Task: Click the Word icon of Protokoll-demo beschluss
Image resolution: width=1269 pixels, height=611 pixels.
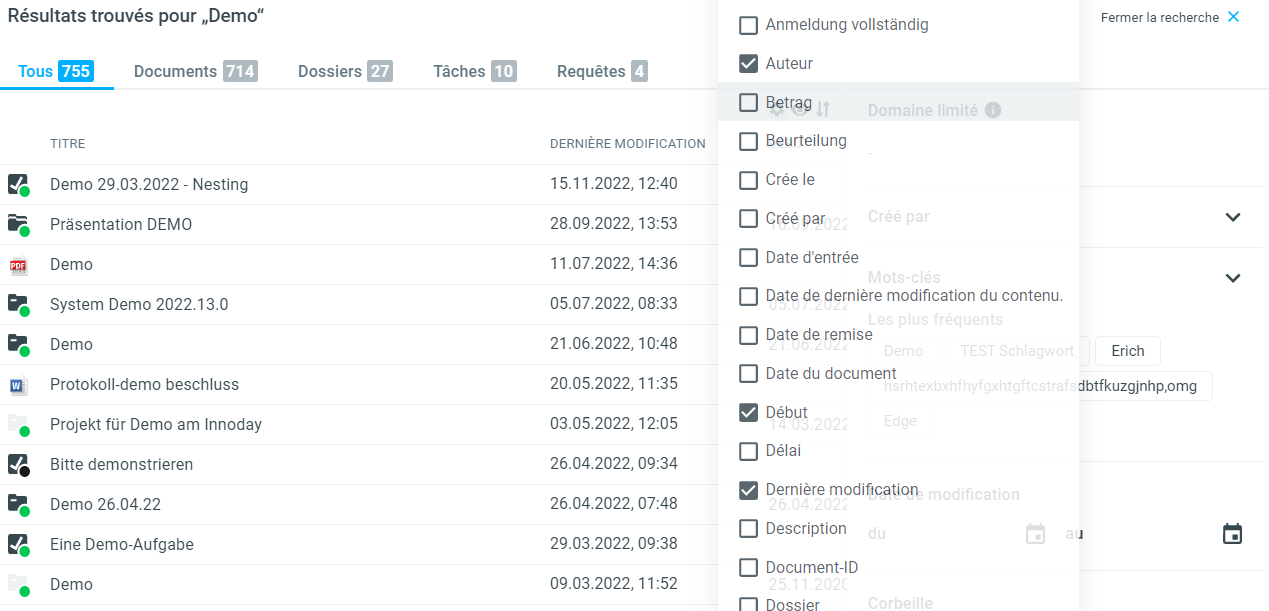Action: point(18,385)
